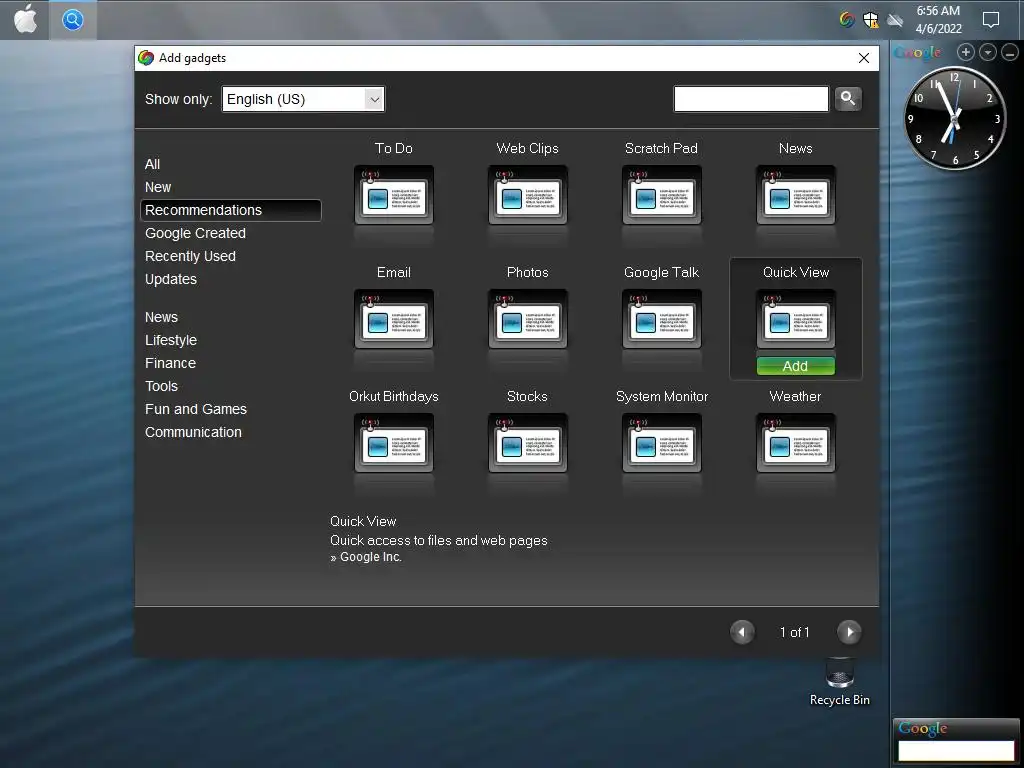This screenshot has height=768, width=1024.
Task: Select the New category
Action: (158, 187)
